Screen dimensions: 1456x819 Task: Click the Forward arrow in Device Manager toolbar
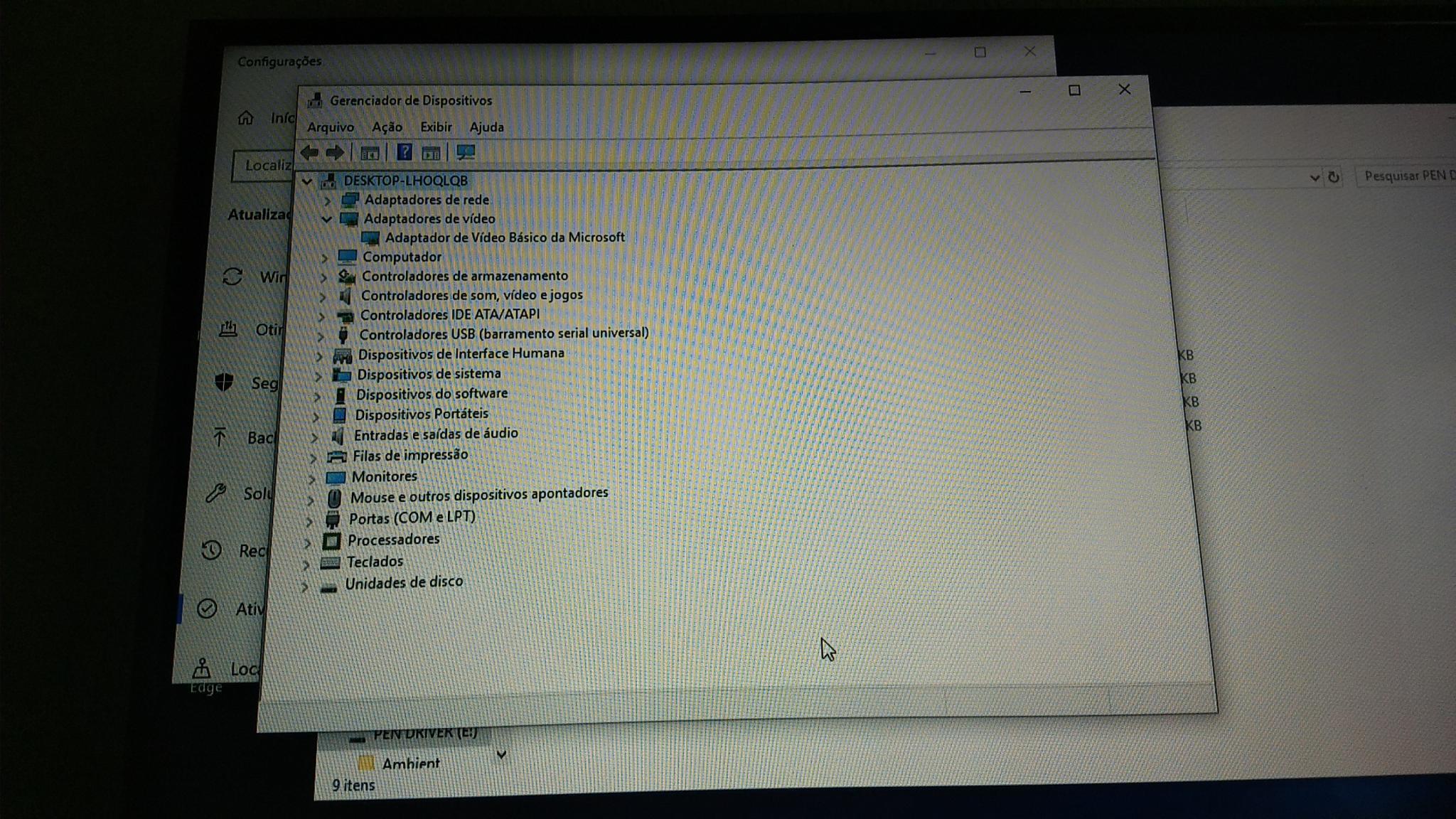tap(335, 152)
